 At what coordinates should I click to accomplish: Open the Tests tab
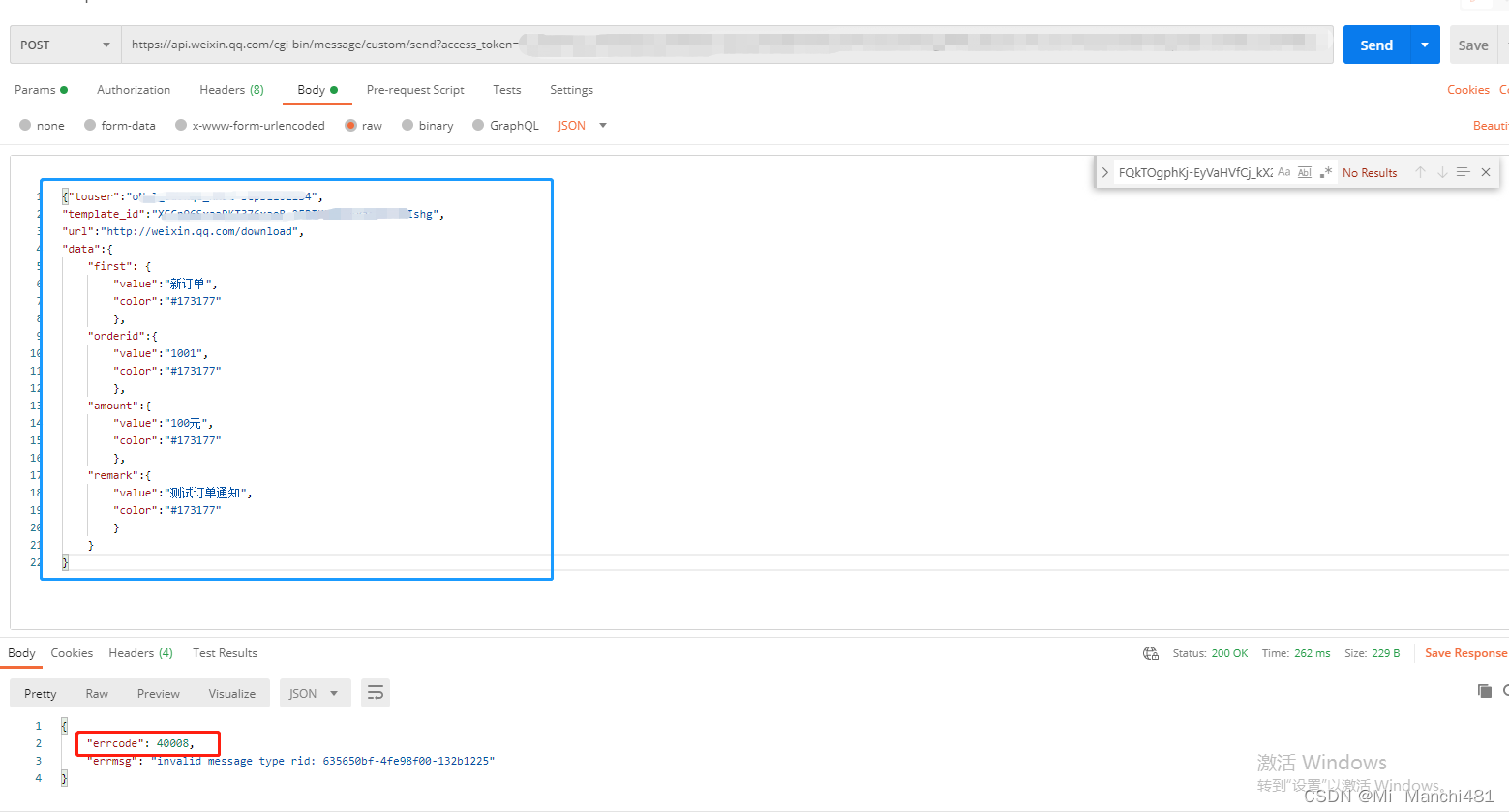click(x=506, y=89)
